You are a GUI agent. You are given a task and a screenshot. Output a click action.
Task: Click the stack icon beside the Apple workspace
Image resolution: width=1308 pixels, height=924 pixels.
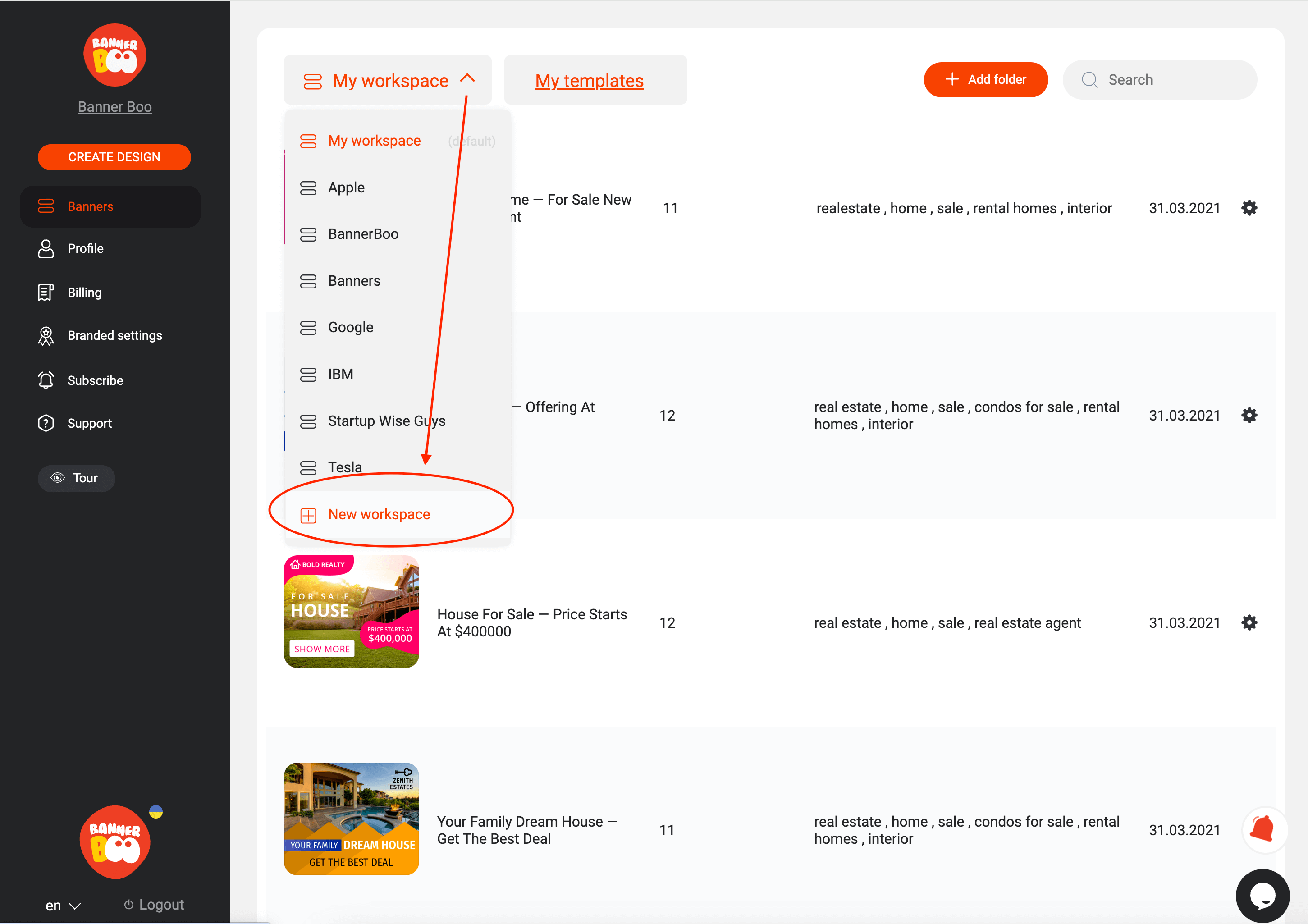pos(308,188)
